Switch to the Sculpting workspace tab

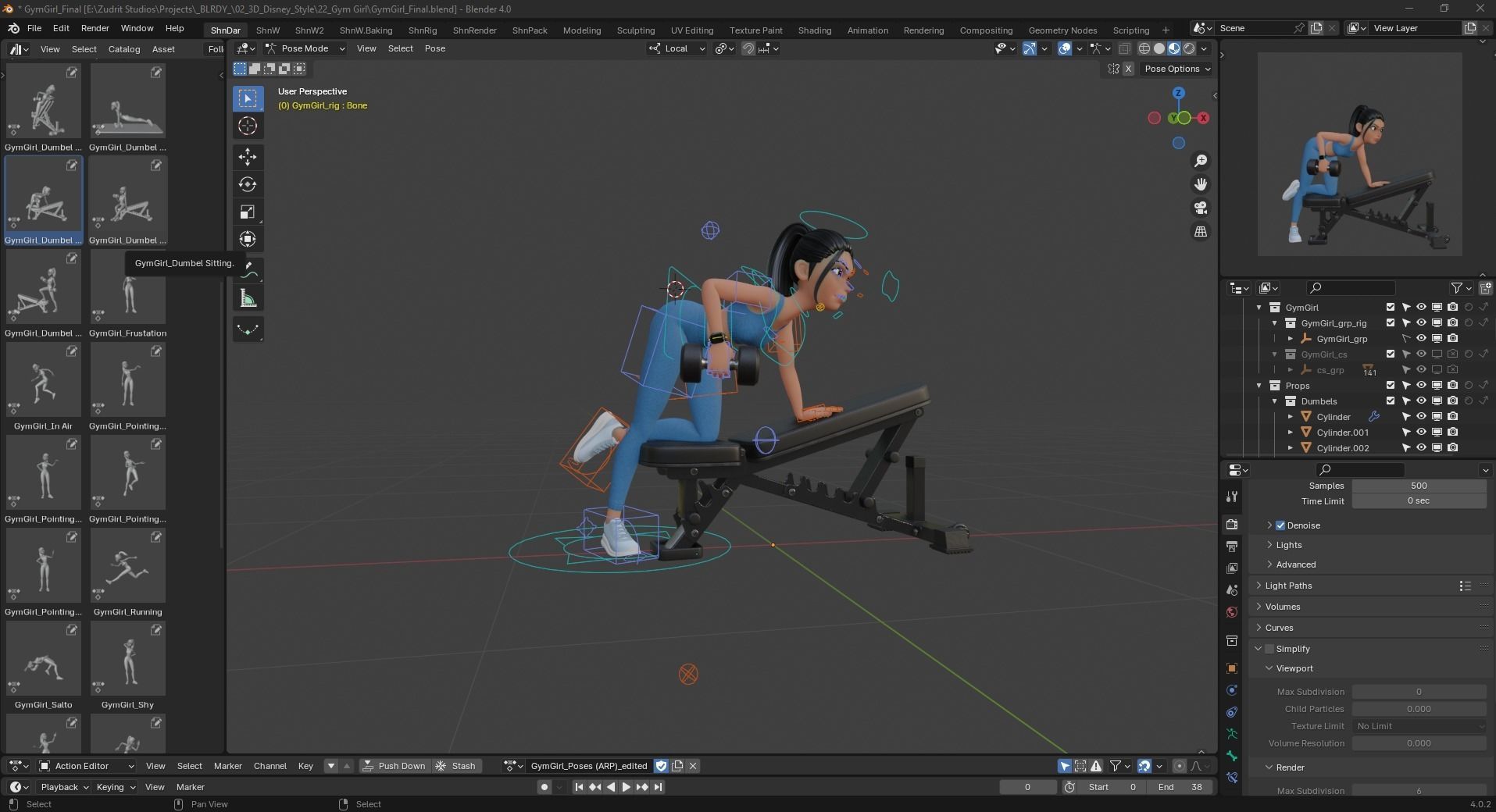point(635,30)
